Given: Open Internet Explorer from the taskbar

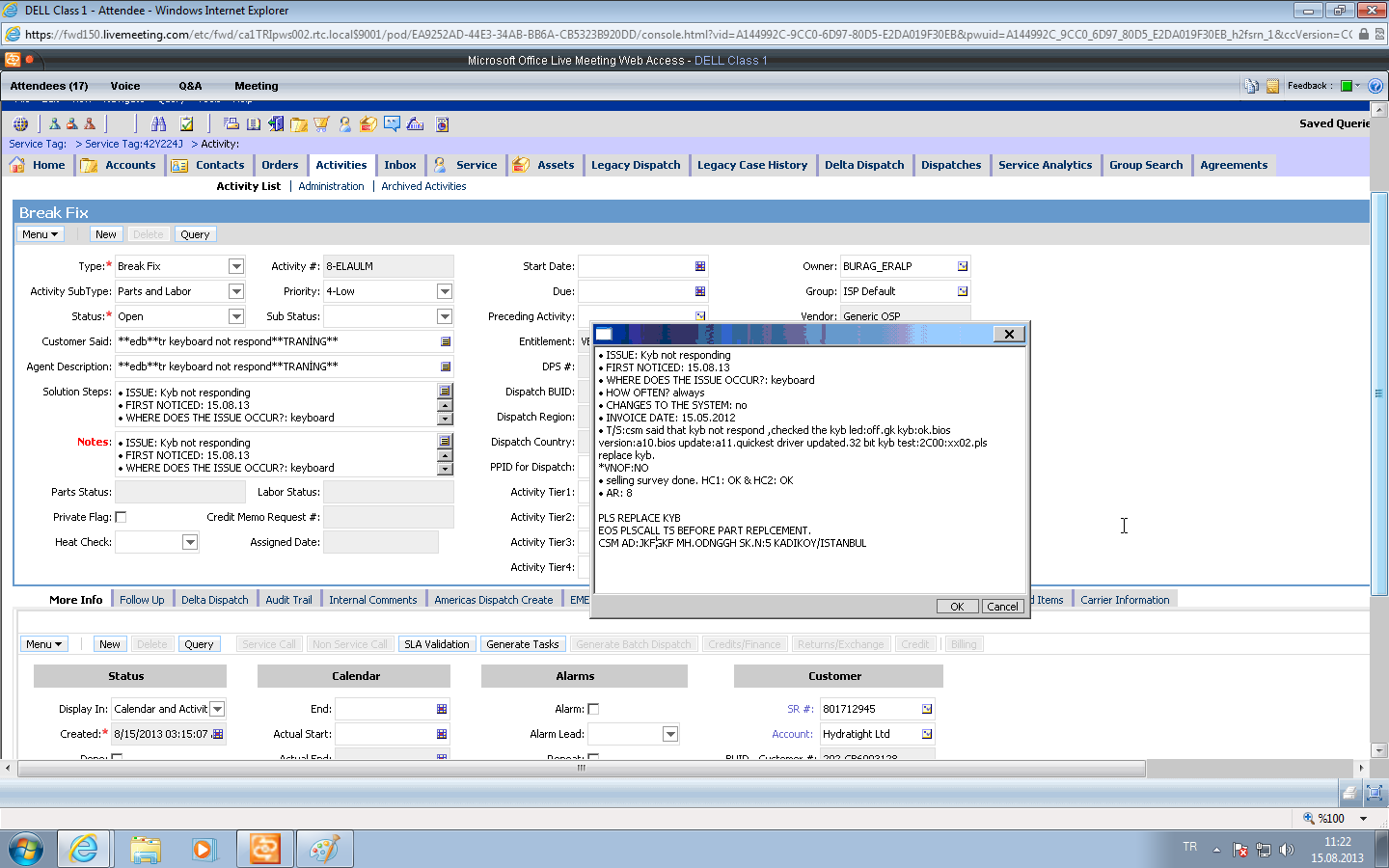Looking at the screenshot, I should (x=84, y=849).
